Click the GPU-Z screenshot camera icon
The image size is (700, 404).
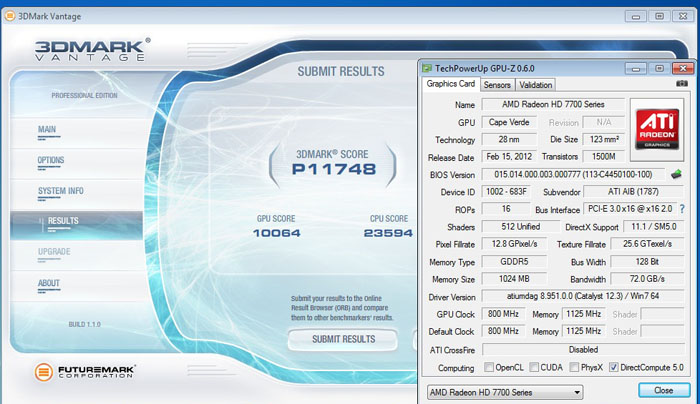click(682, 83)
